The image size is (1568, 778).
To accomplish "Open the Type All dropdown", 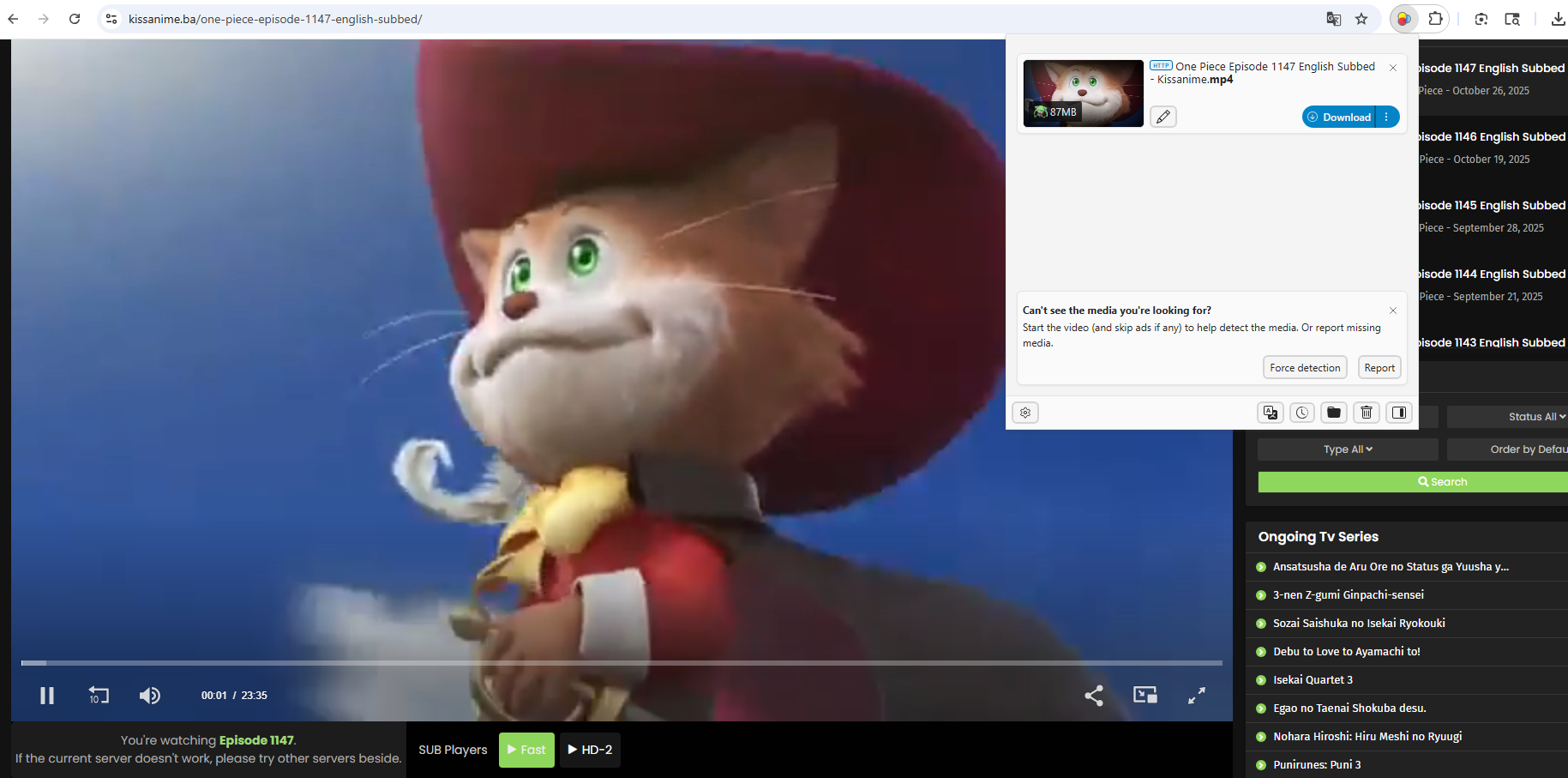I will (1347, 449).
